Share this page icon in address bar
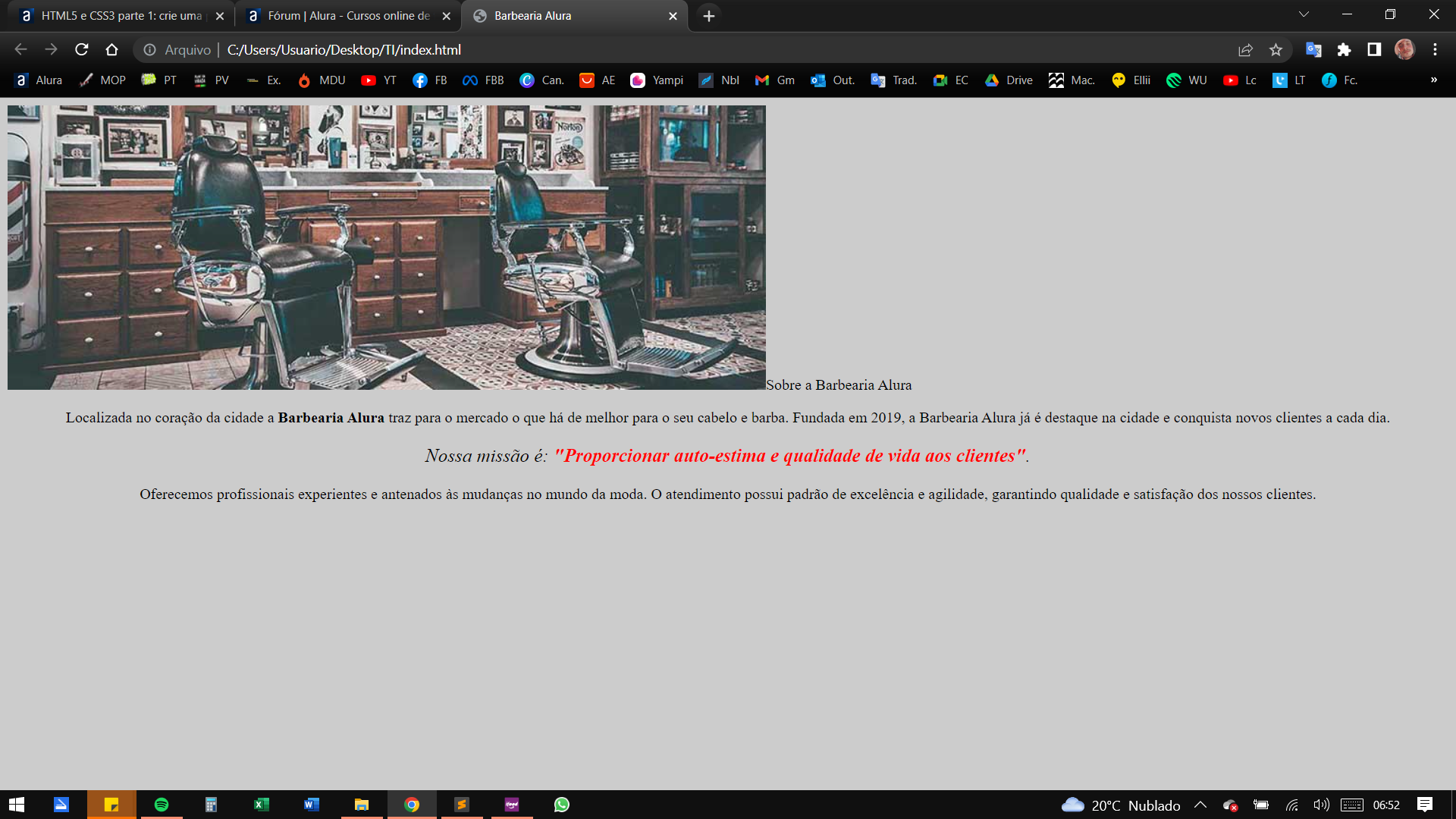The width and height of the screenshot is (1456, 819). point(1245,49)
